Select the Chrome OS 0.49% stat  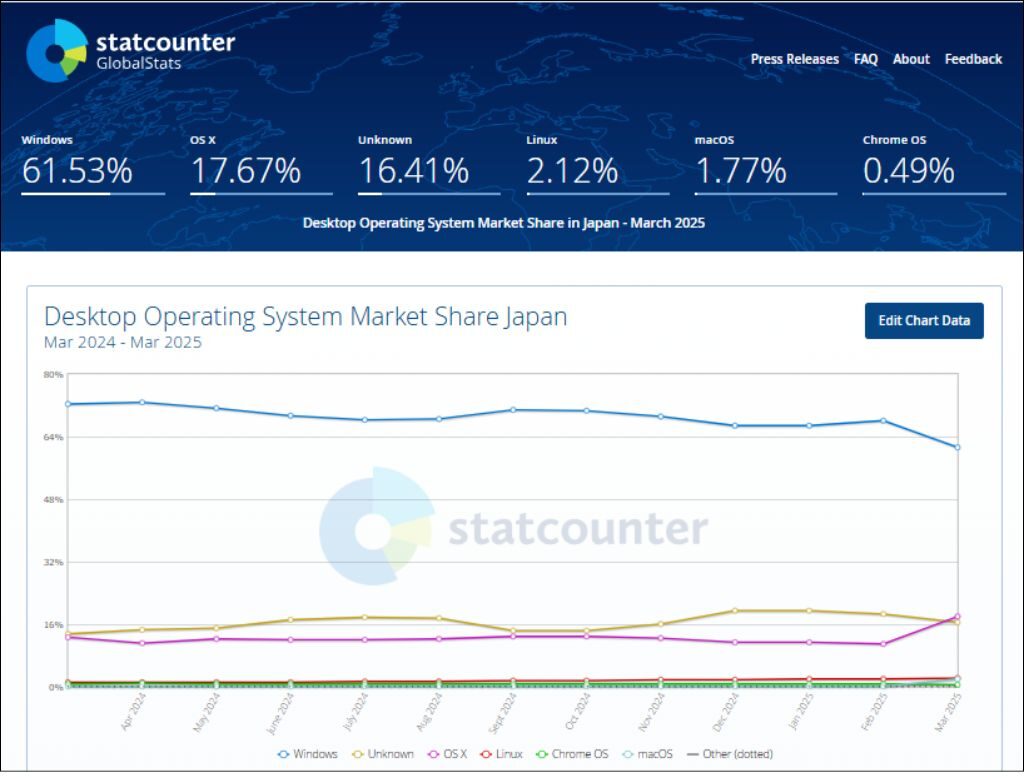[934, 165]
